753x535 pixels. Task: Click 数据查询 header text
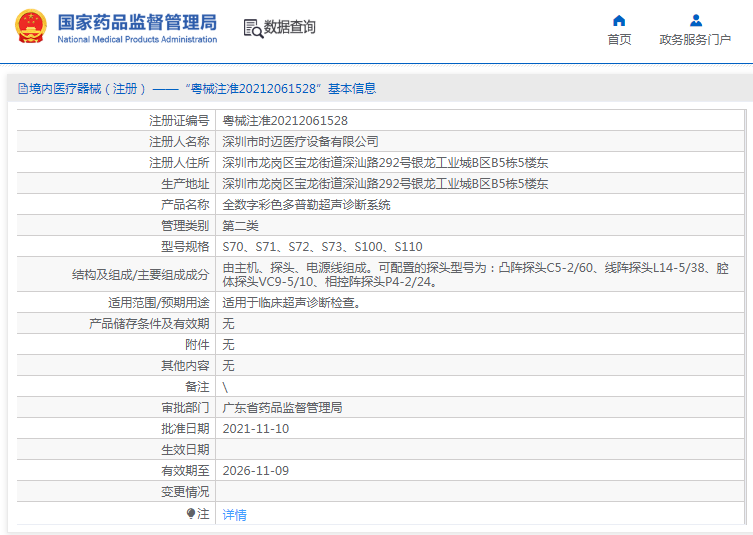click(x=290, y=27)
